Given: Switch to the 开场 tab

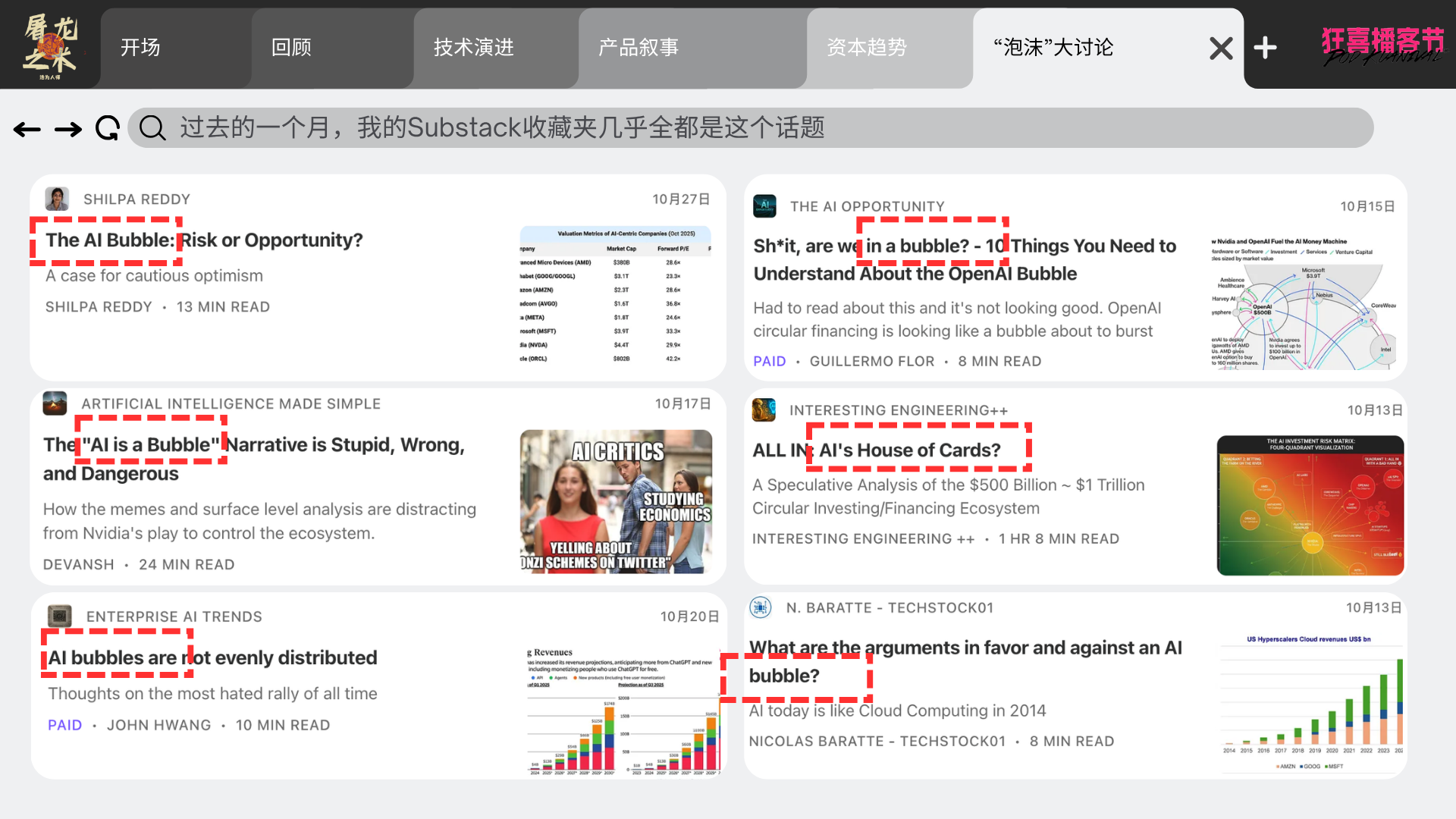Looking at the screenshot, I should (x=141, y=48).
